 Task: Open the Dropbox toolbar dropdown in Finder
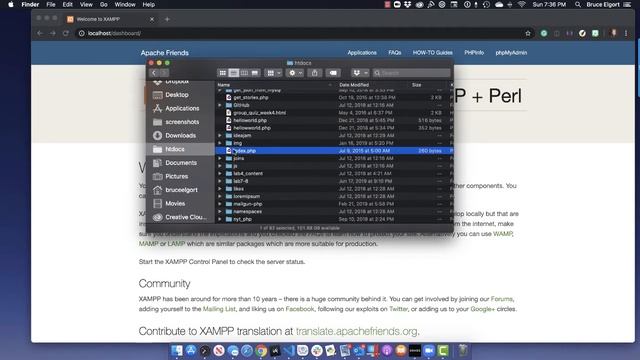pos(360,73)
